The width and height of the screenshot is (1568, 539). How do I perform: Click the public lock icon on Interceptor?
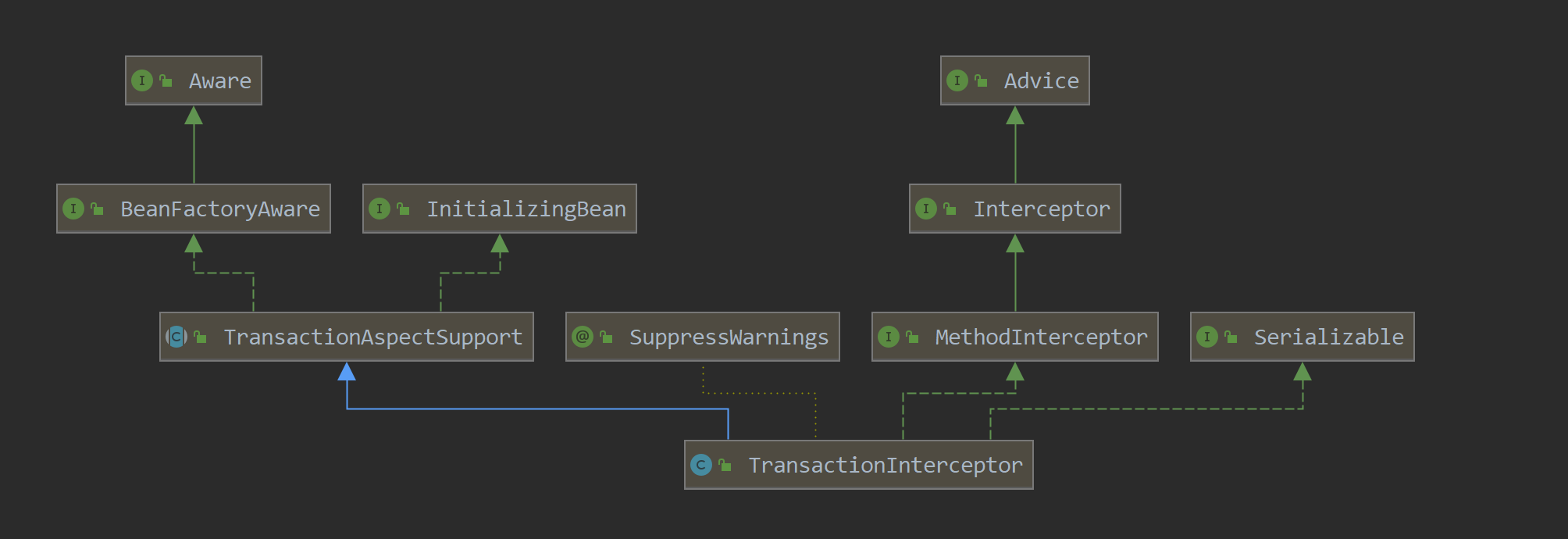(950, 209)
